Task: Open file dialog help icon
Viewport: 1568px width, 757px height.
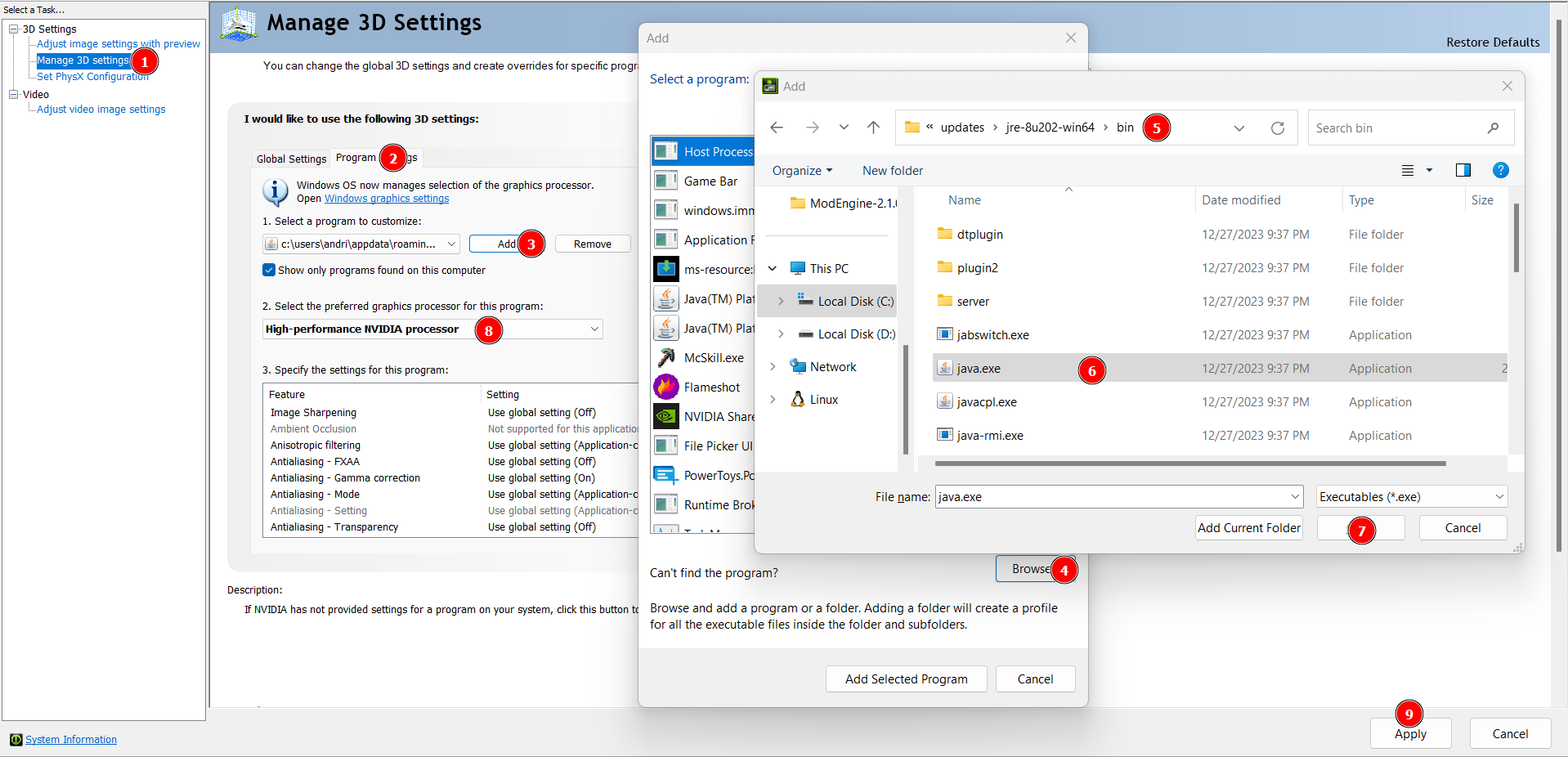Action: [x=1501, y=170]
